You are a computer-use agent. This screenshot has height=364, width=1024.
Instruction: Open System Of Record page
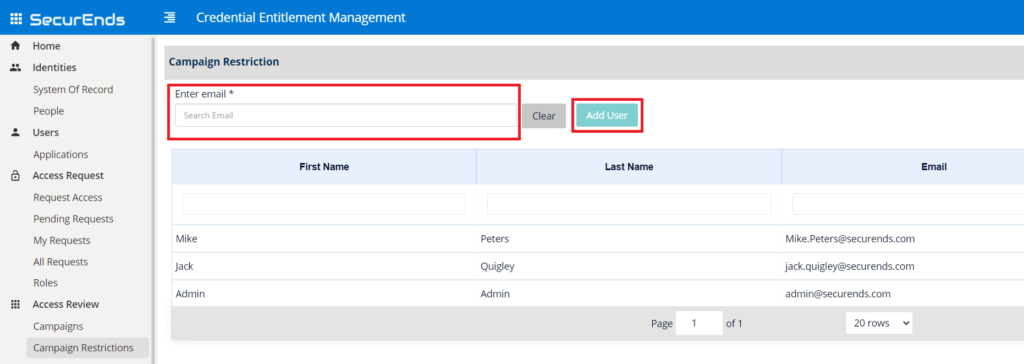[73, 90]
